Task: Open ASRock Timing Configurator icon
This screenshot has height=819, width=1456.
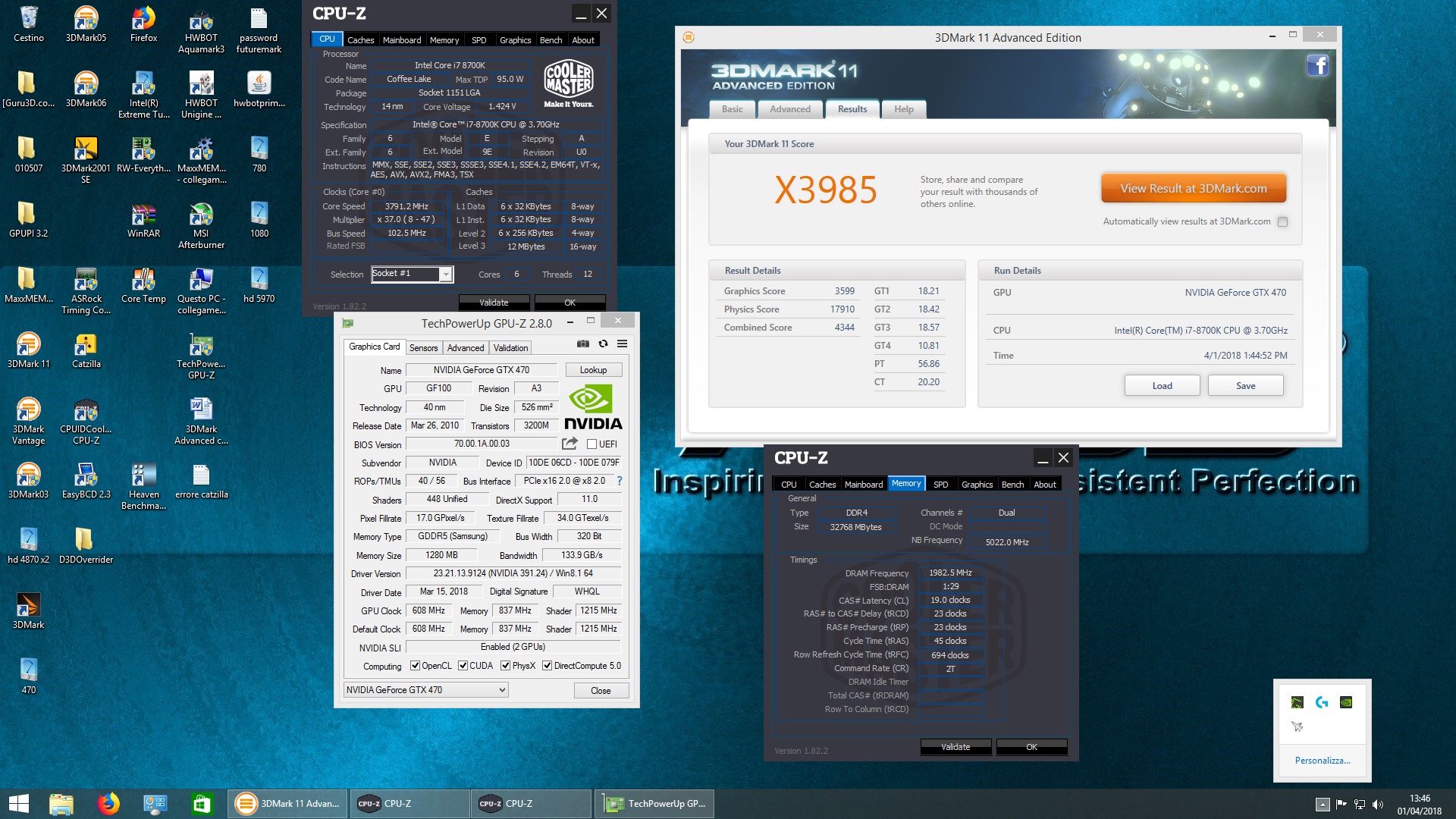Action: (86, 290)
